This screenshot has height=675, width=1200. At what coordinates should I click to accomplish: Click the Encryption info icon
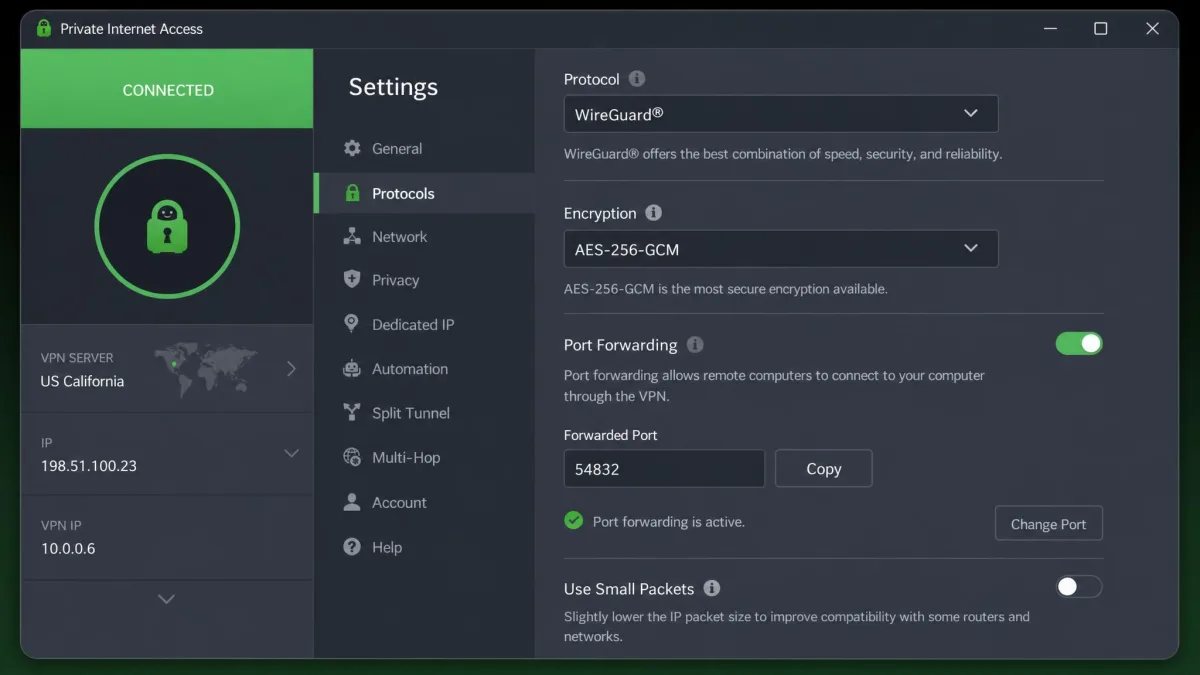tap(653, 213)
